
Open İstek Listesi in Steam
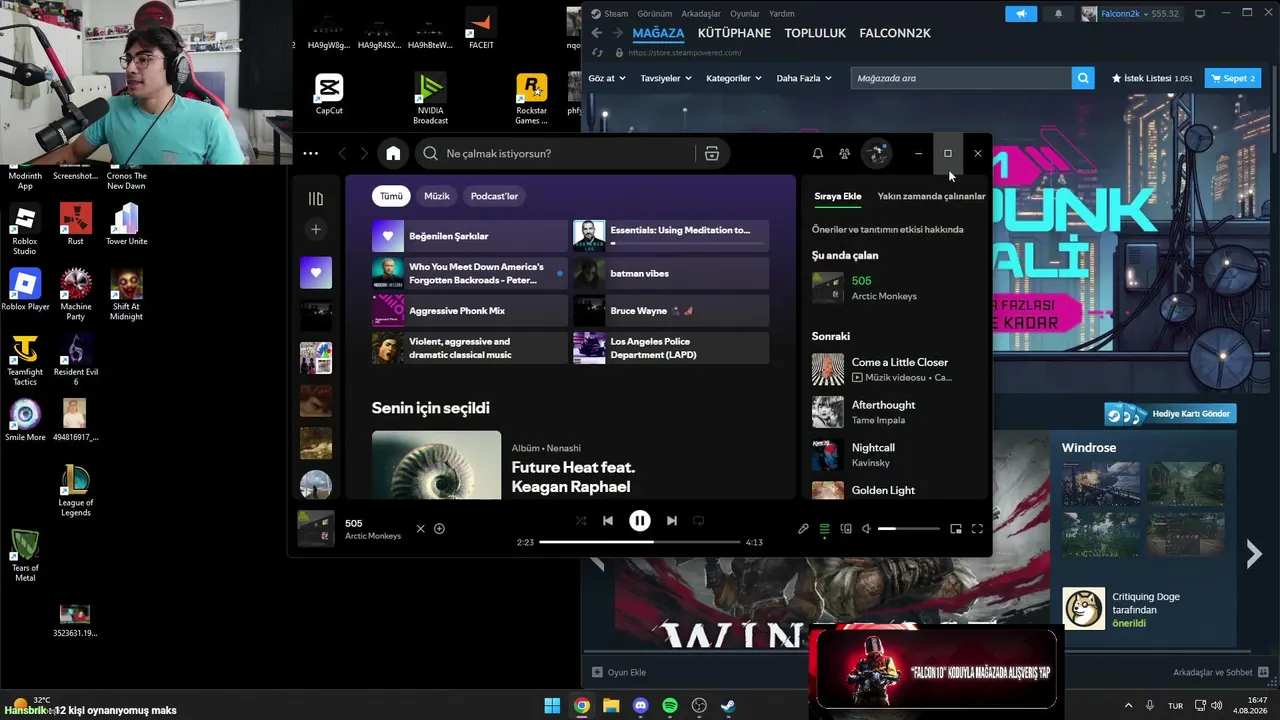(x=1152, y=78)
